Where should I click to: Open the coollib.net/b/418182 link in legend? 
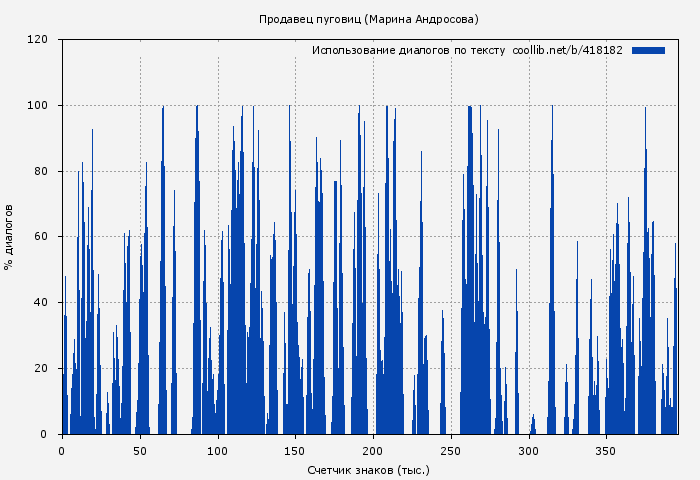[567, 50]
